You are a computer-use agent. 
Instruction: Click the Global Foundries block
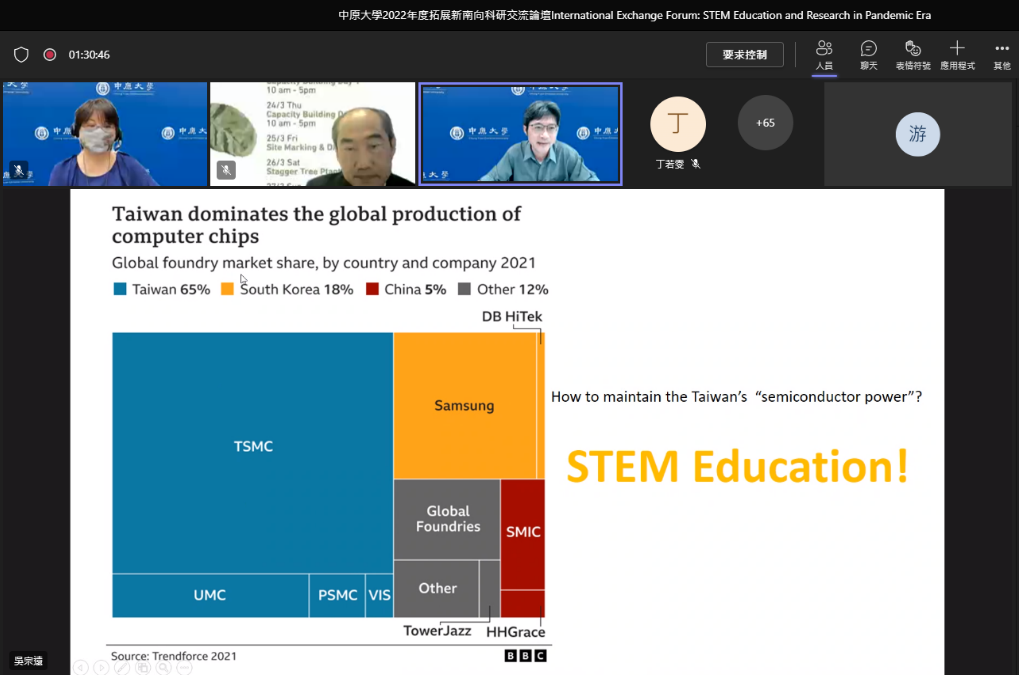447,519
